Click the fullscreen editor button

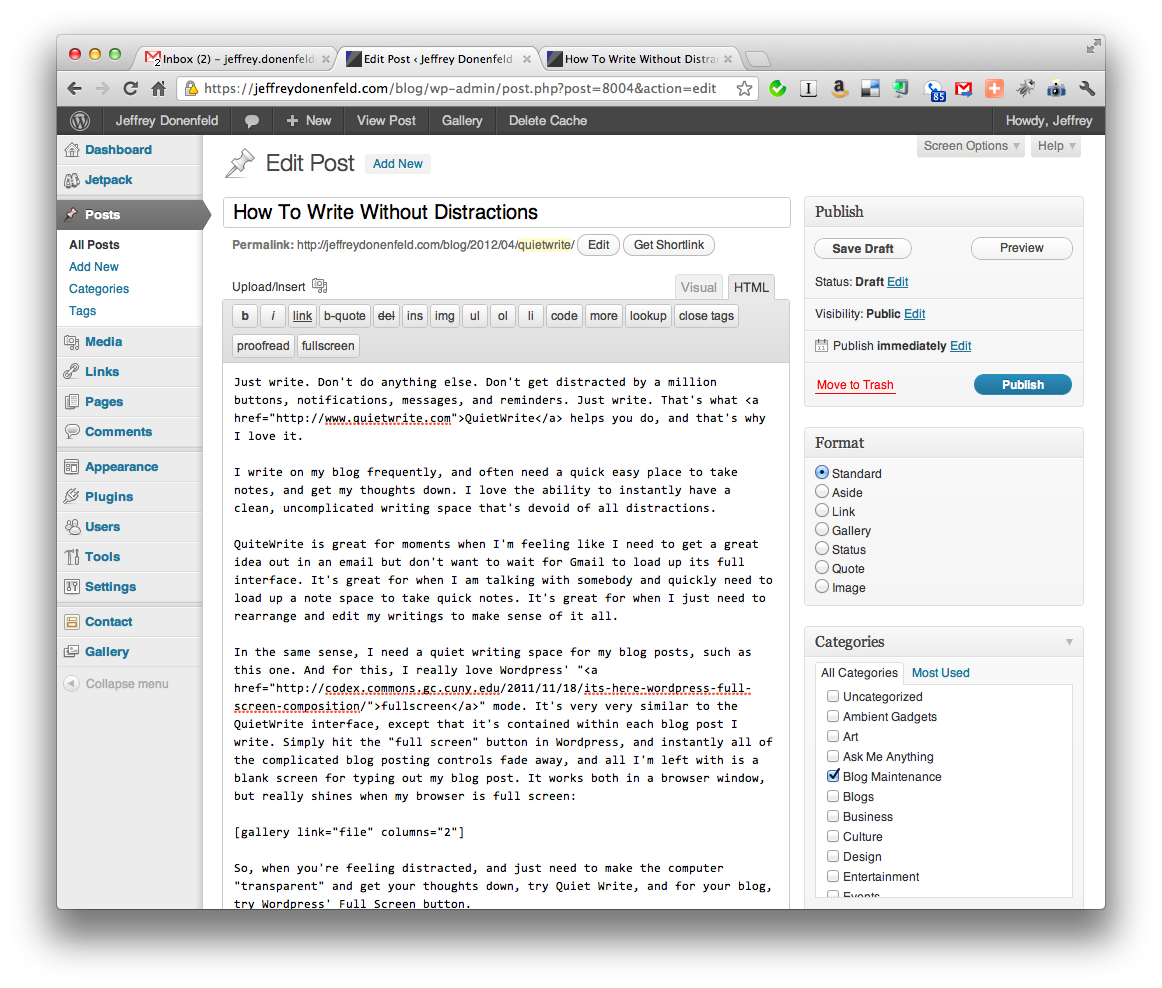(328, 346)
